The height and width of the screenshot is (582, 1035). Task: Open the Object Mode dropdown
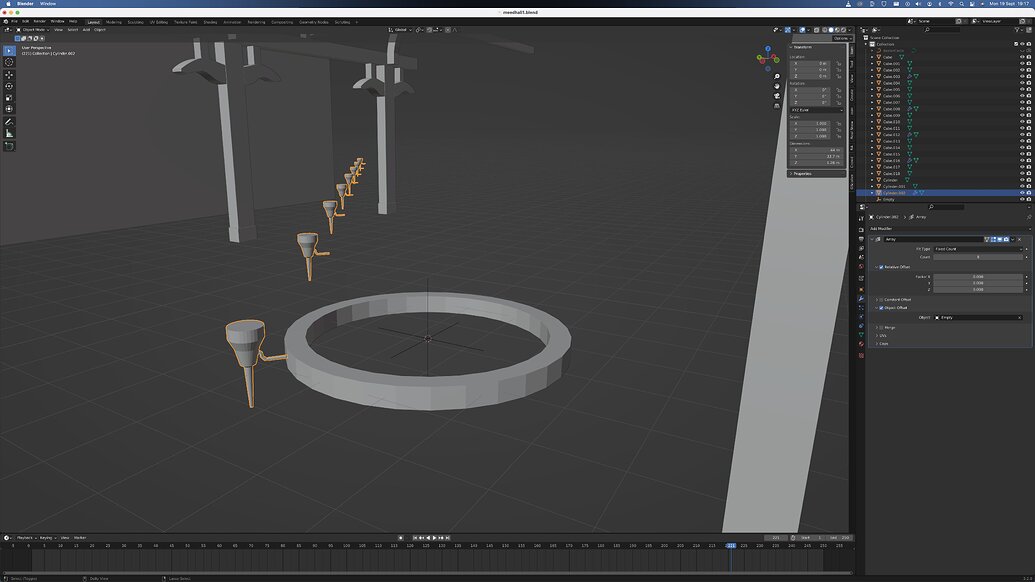click(33, 30)
